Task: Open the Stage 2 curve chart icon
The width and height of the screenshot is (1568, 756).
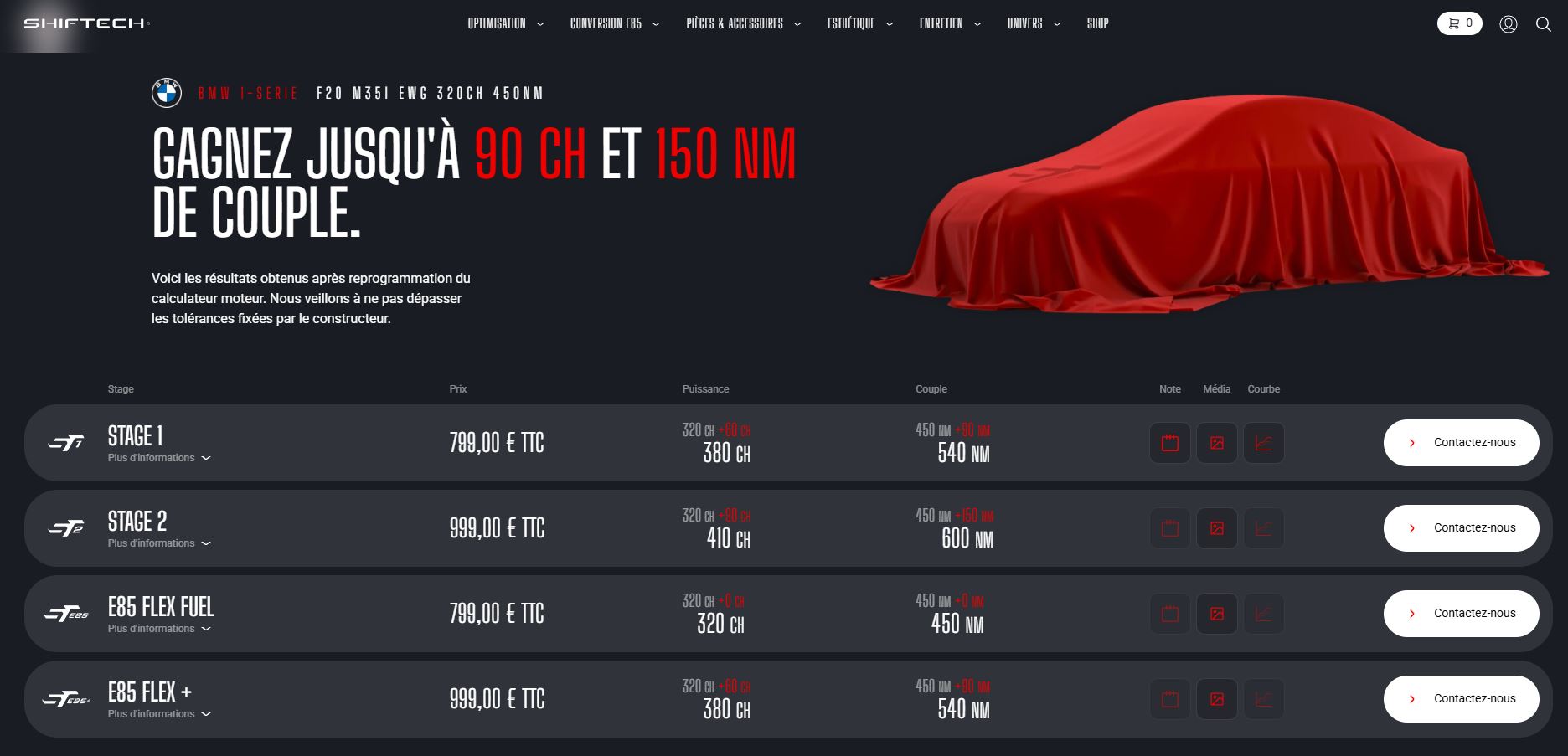Action: (1264, 528)
